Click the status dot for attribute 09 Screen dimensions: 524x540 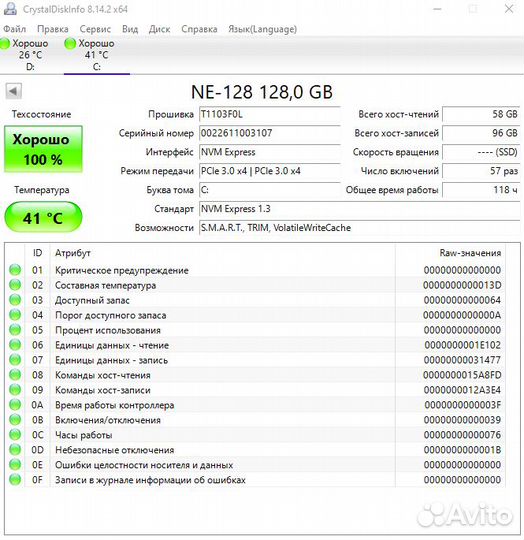pos(15,390)
